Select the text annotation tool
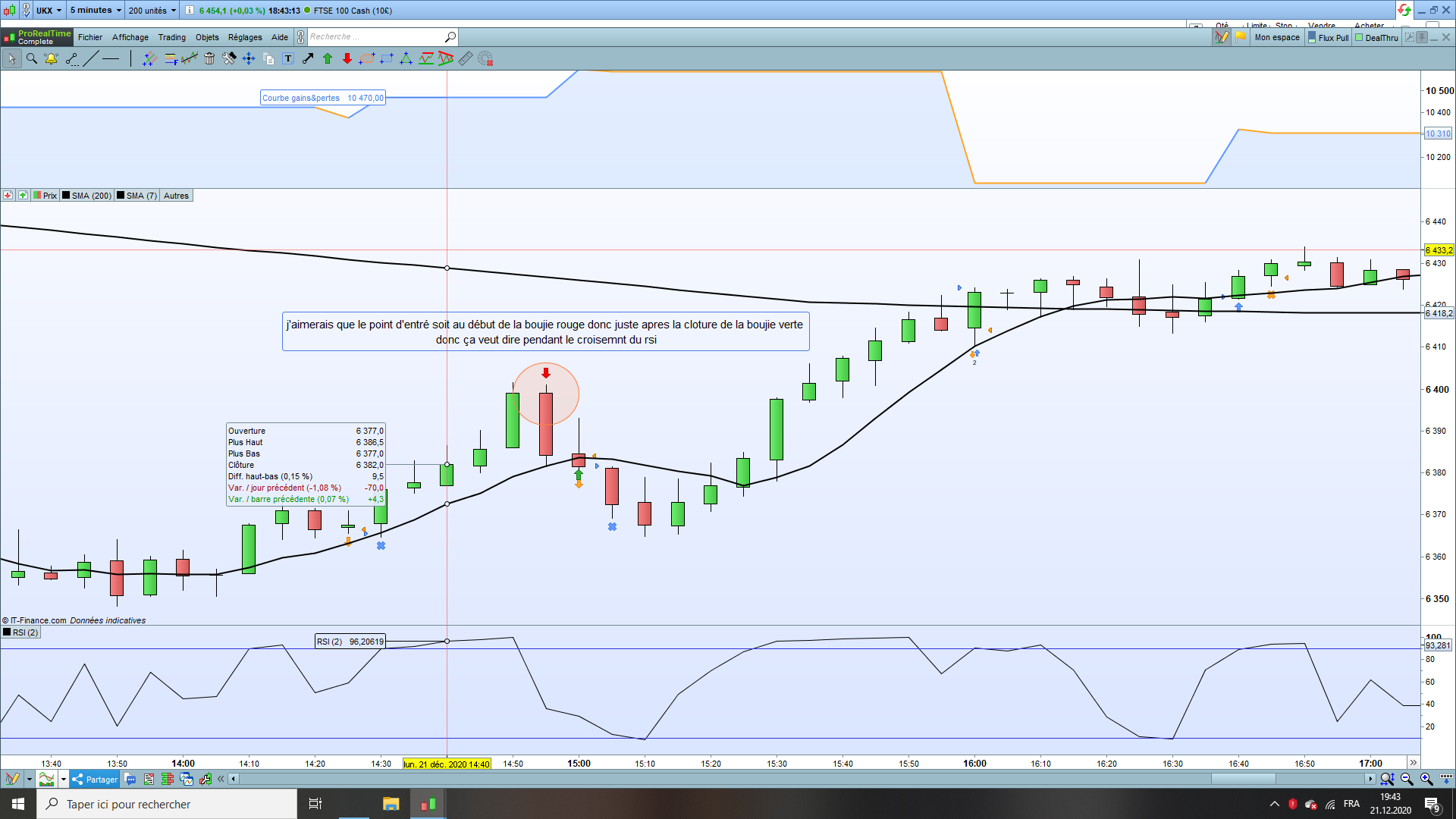The image size is (1456, 819). coord(288,58)
